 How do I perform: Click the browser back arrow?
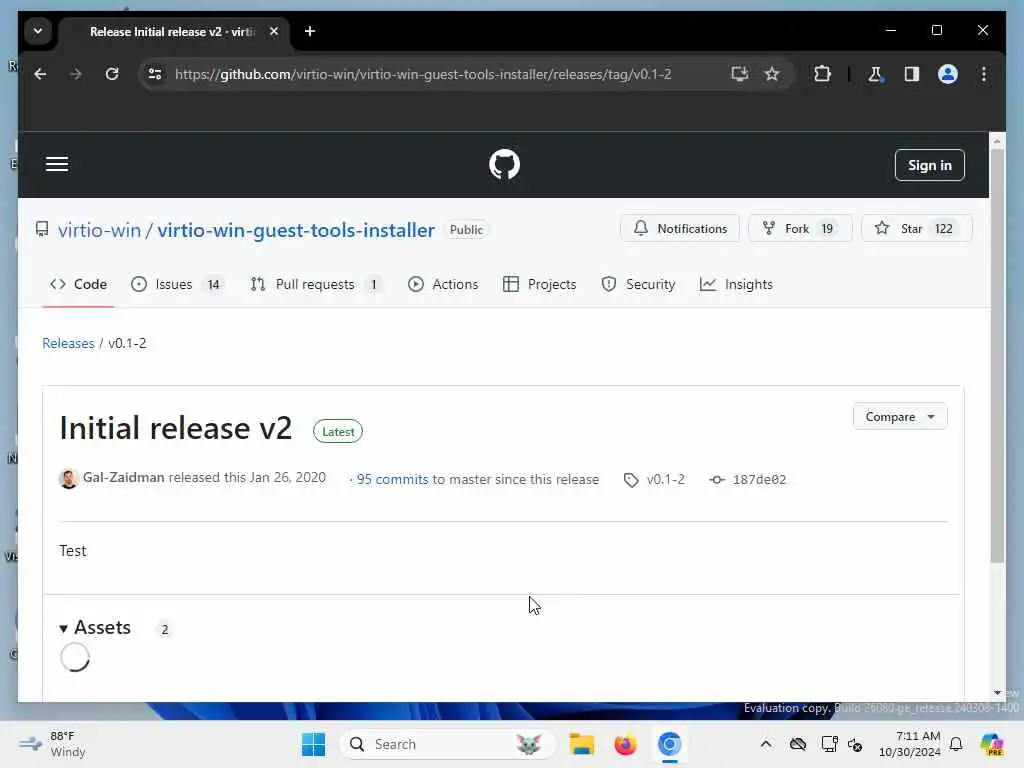40,74
